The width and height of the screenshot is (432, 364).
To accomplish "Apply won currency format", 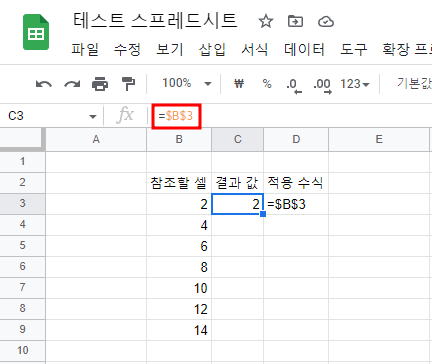I will click(x=239, y=83).
